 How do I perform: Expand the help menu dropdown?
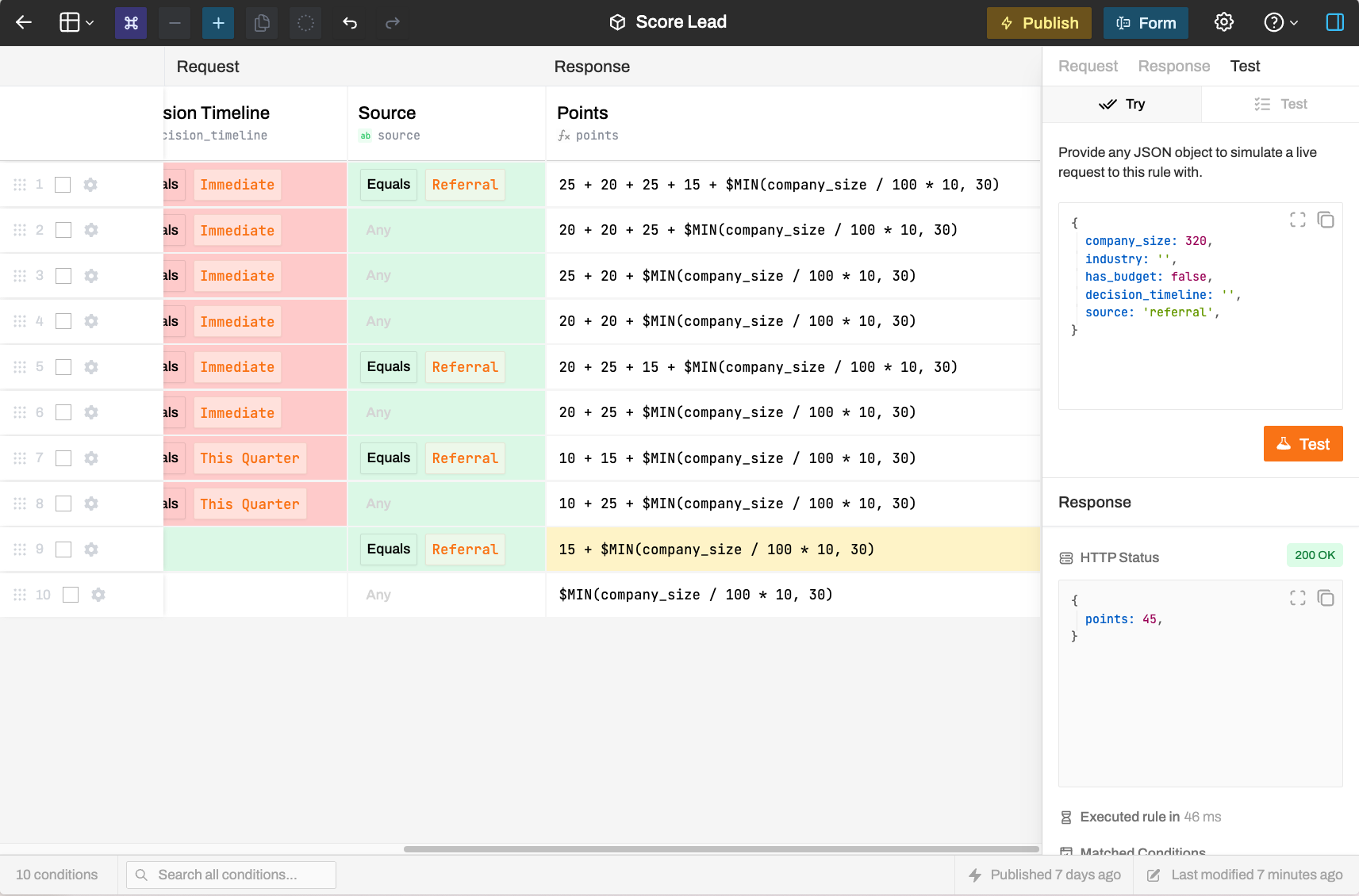click(1280, 23)
